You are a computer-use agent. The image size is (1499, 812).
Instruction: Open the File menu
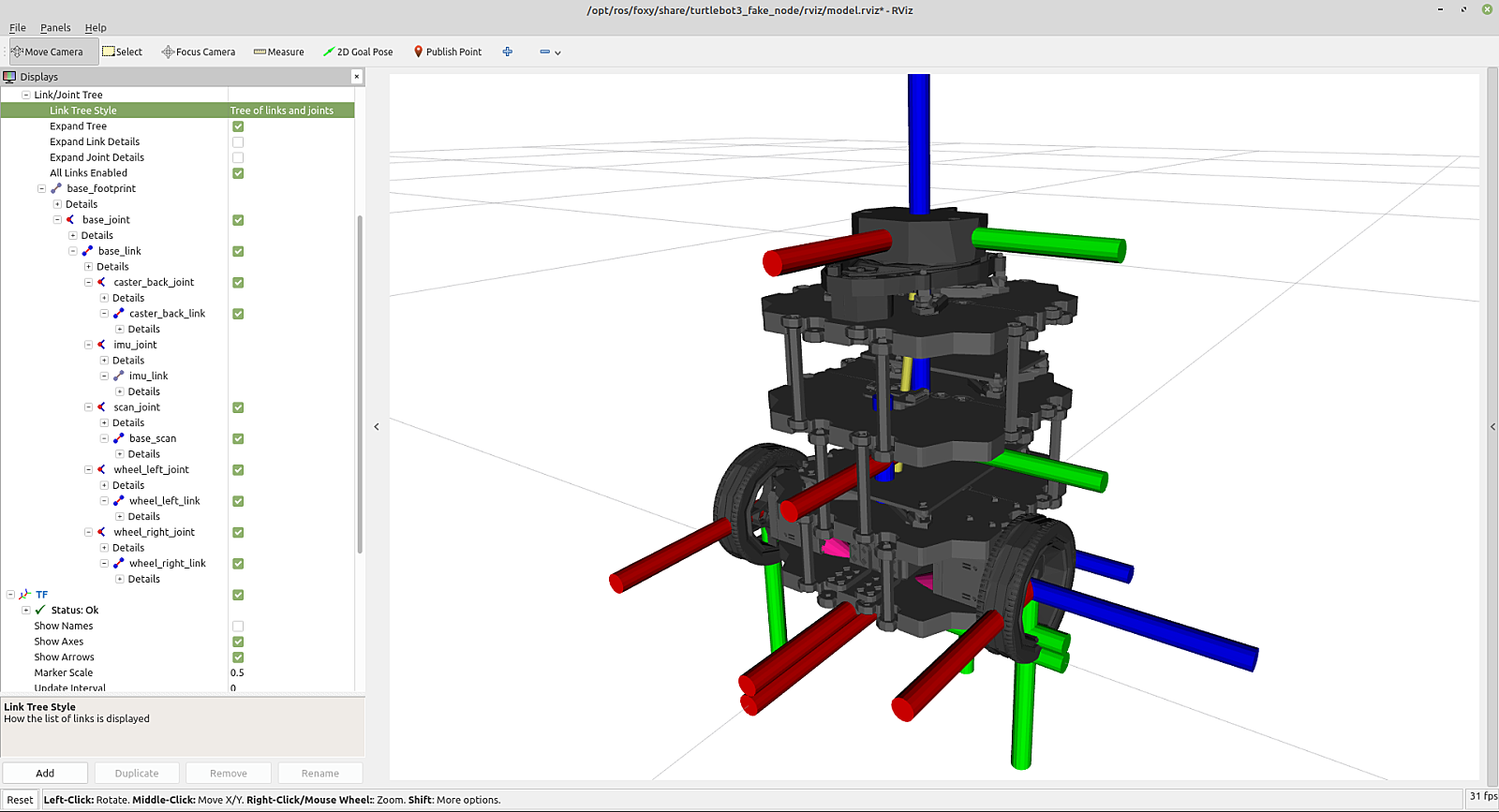18,28
